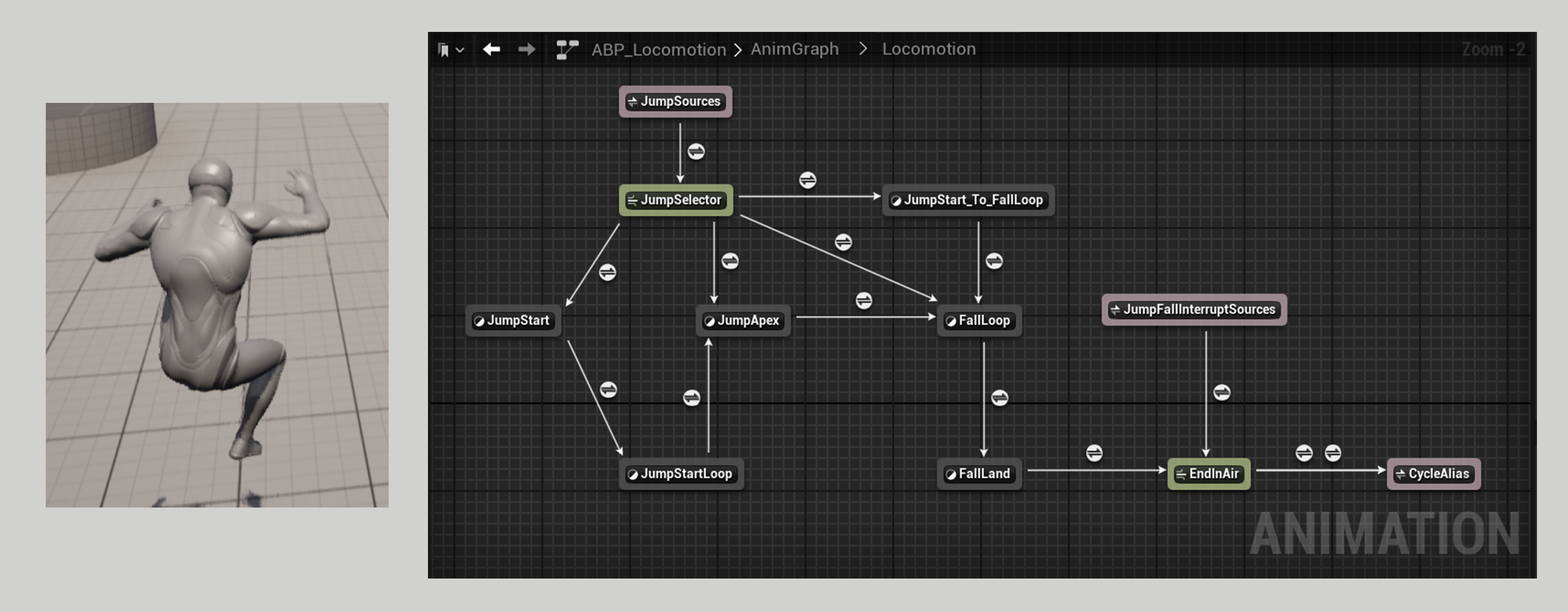Select the JumpApex state node
1568x612 pixels.
pos(743,321)
